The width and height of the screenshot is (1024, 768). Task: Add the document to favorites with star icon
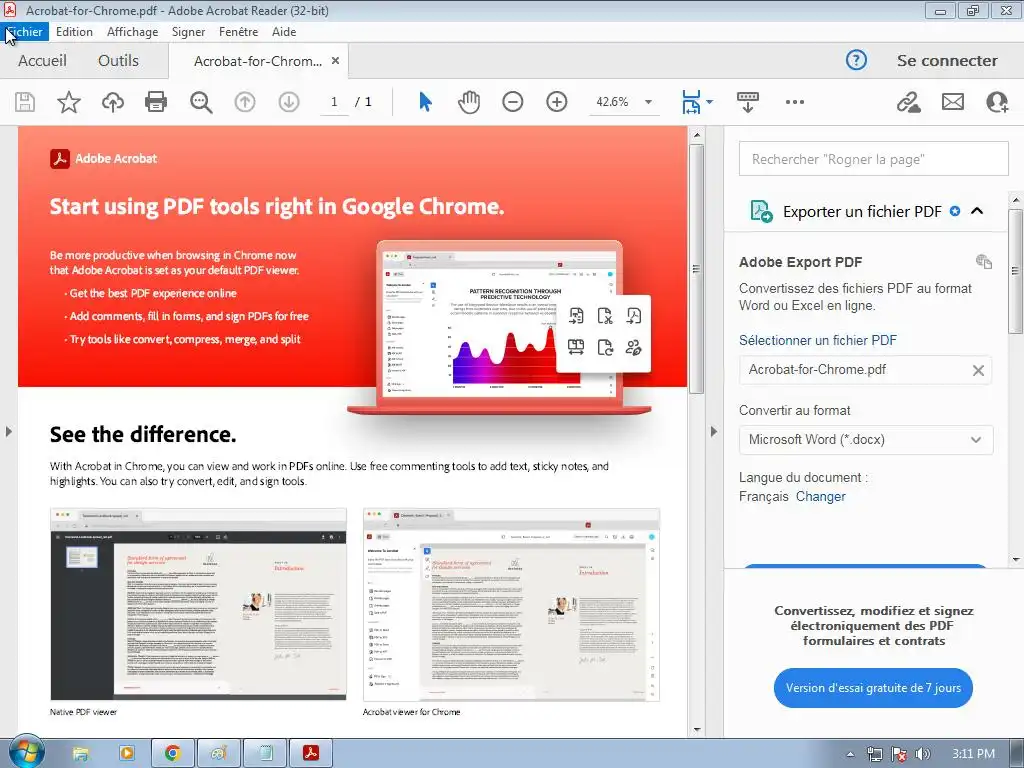69,102
